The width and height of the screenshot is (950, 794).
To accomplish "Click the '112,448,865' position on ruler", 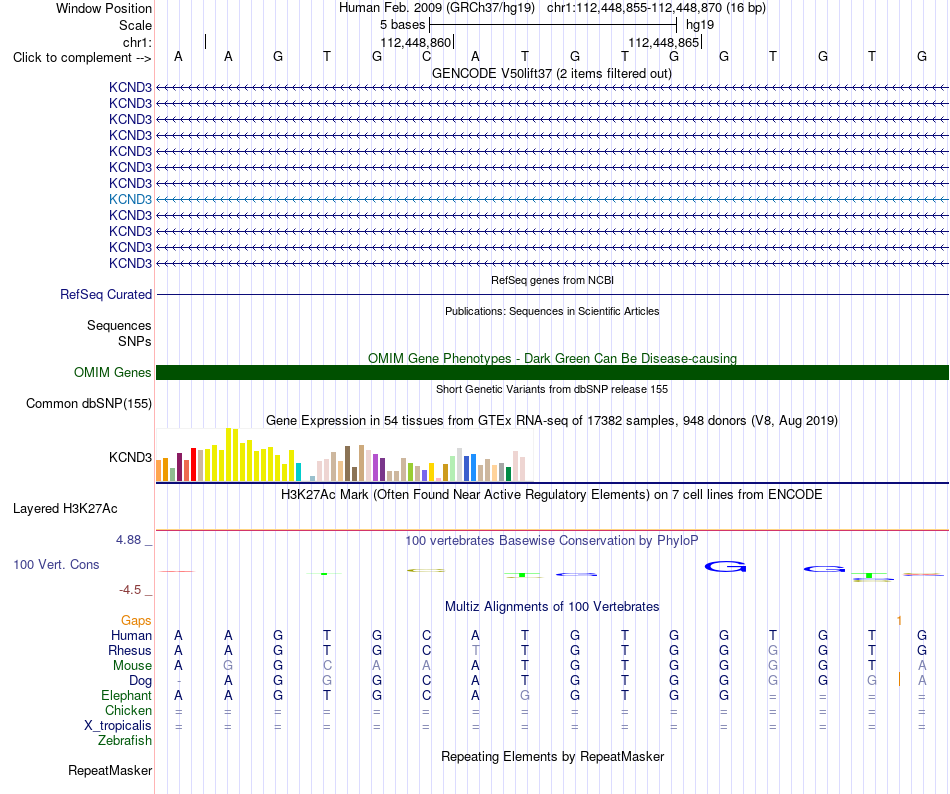I will 663,42.
